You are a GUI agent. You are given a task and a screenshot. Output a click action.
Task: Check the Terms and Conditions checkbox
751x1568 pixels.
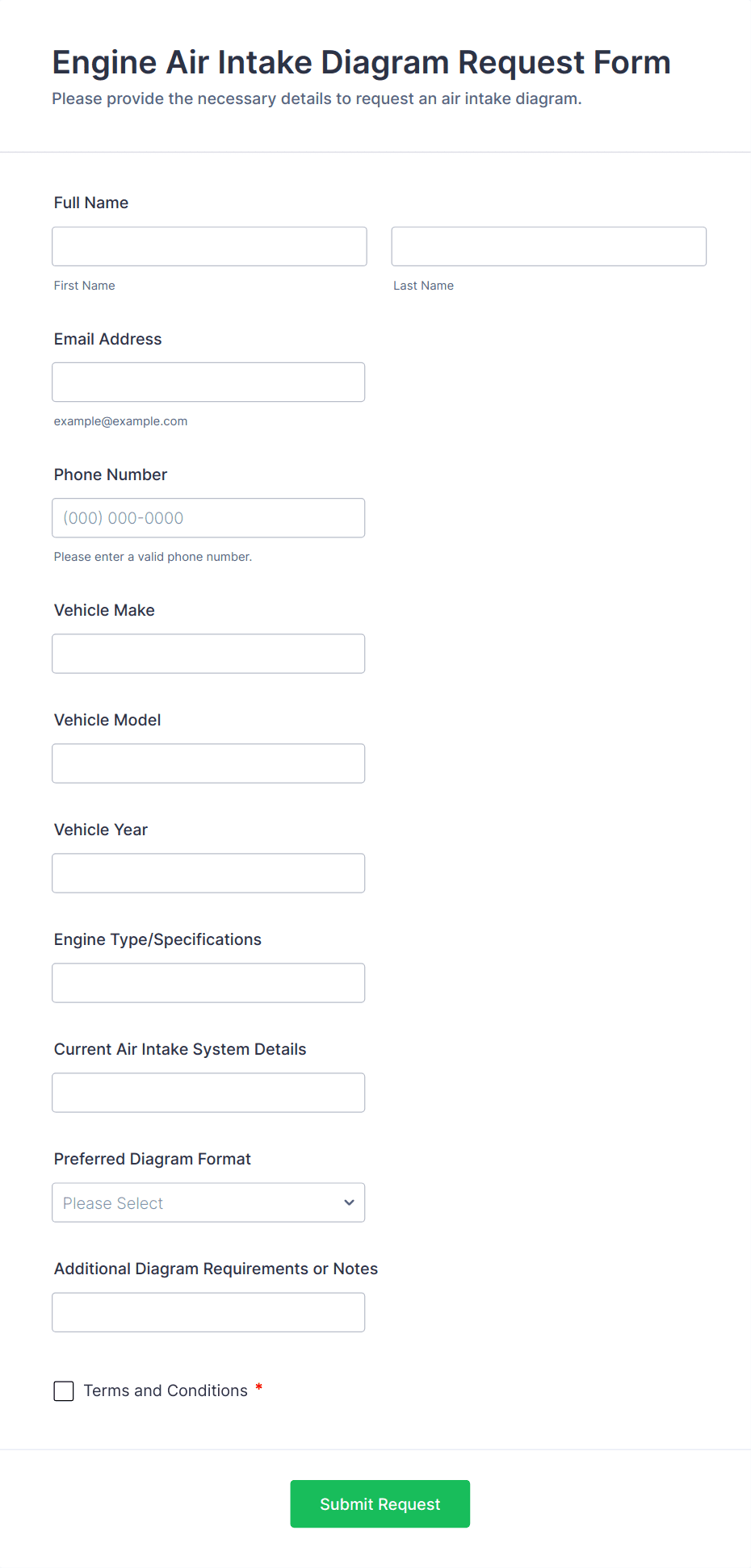64,1390
